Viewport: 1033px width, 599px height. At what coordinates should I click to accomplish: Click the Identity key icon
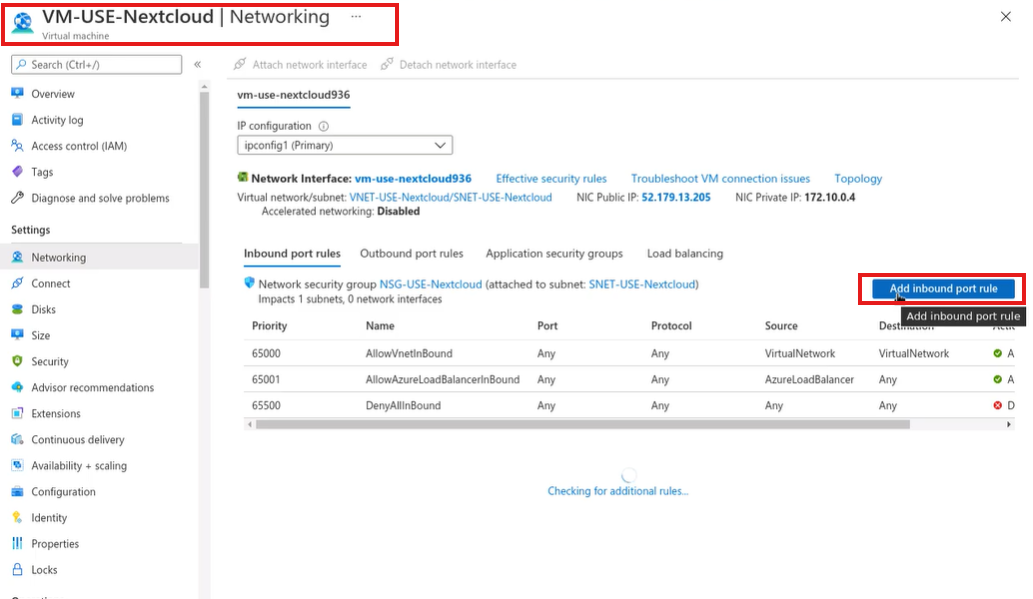click(18, 517)
